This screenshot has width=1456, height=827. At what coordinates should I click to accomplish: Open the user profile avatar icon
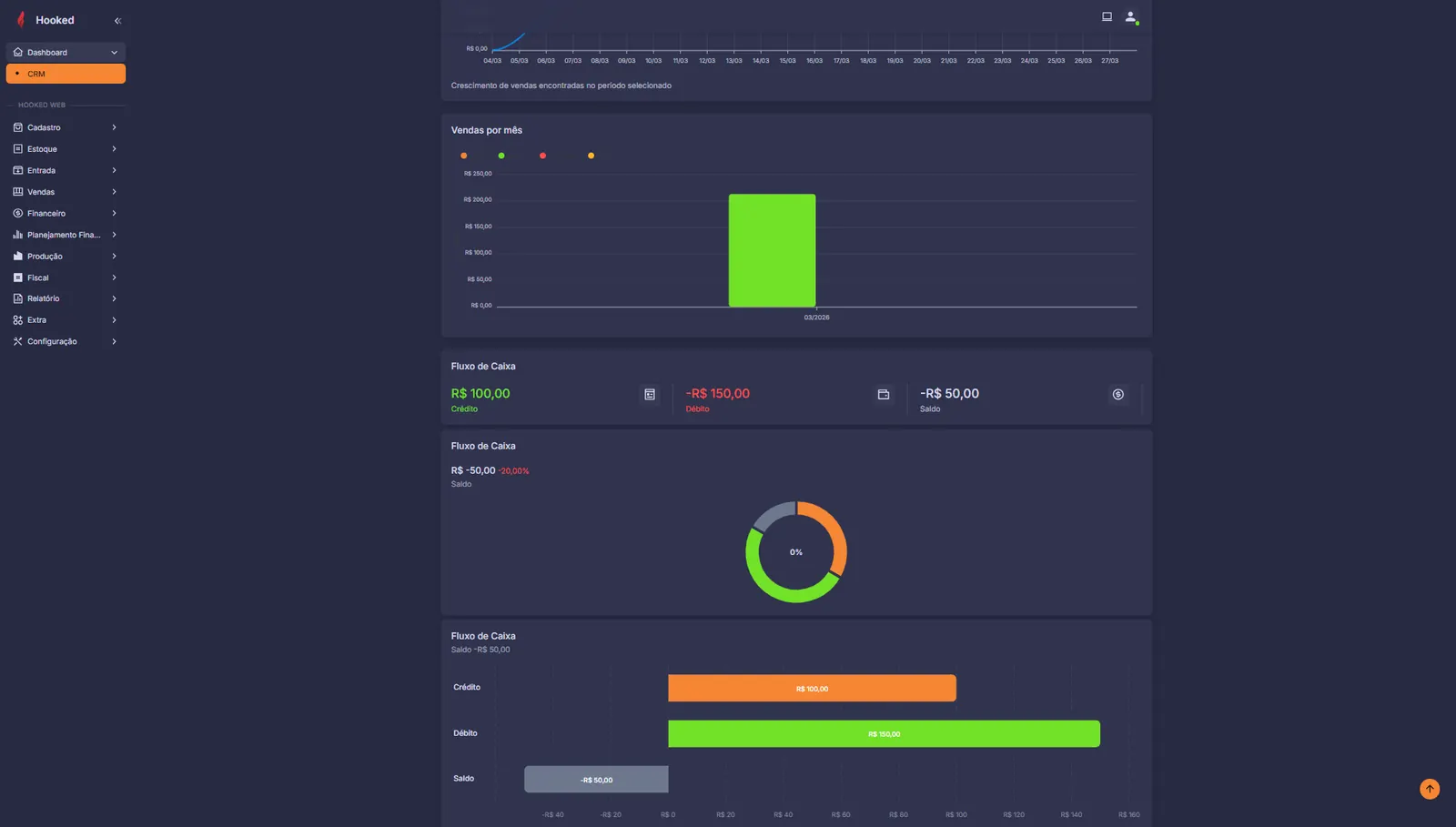(1131, 16)
